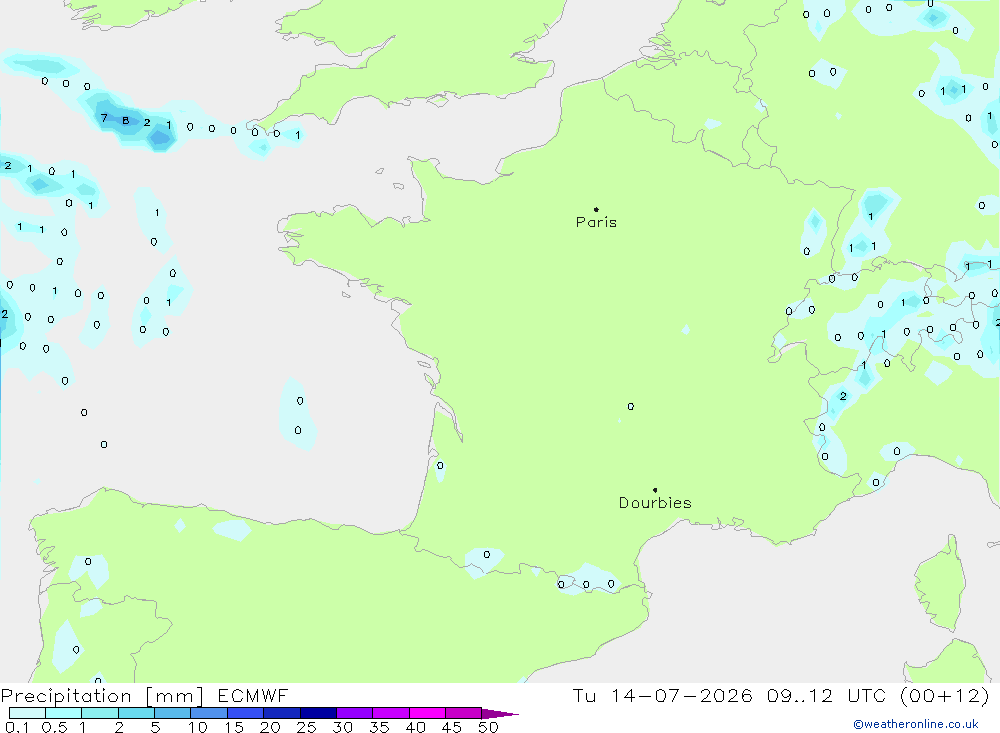This screenshot has width=1000, height=733.
Task: Click the '0.5' legend scale label
Action: click(54, 727)
